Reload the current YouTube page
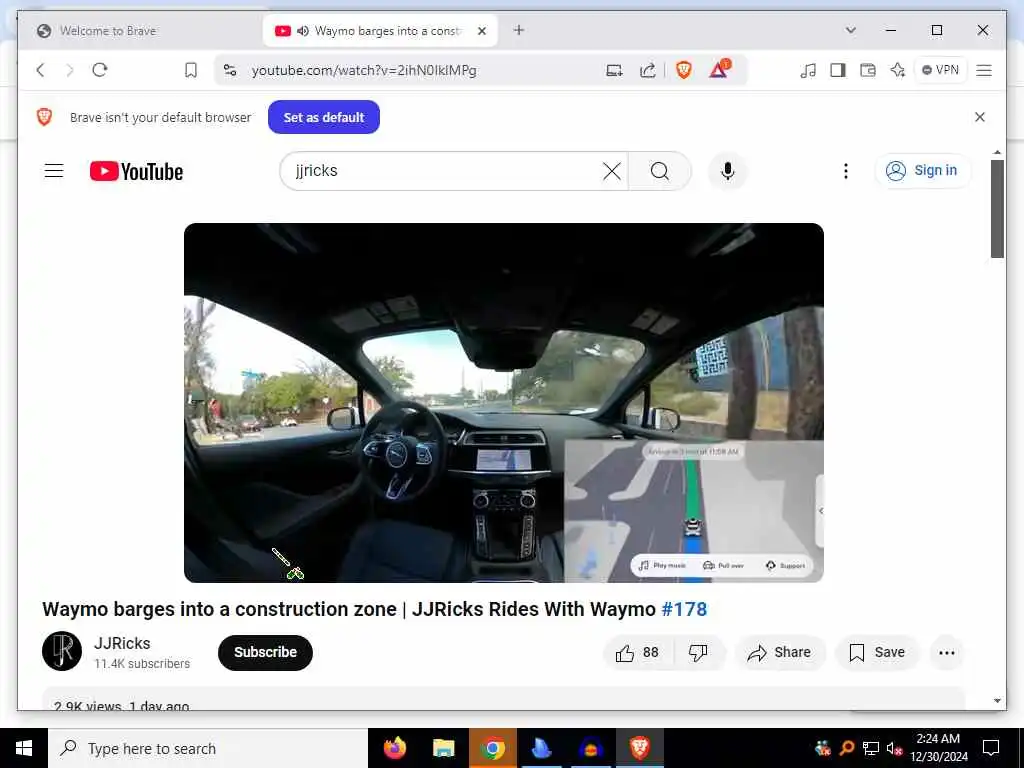1024x768 pixels. pyautogui.click(x=100, y=70)
